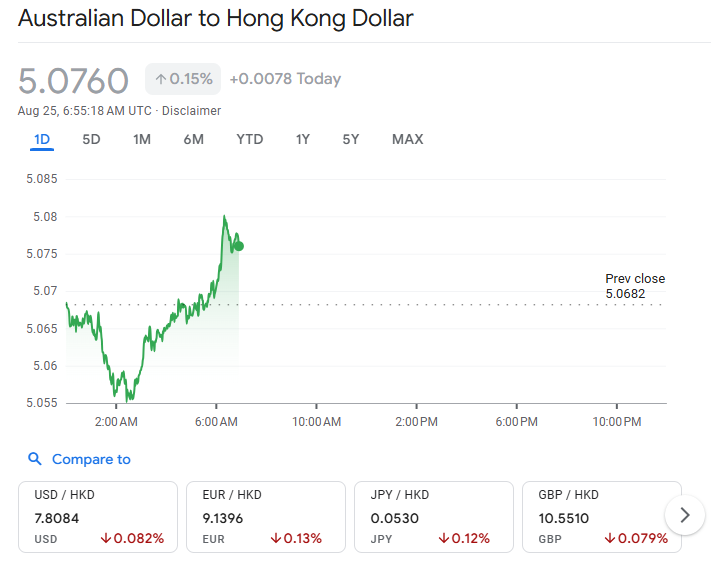Click the red down arrow on JPY / HKD card

tap(444, 539)
